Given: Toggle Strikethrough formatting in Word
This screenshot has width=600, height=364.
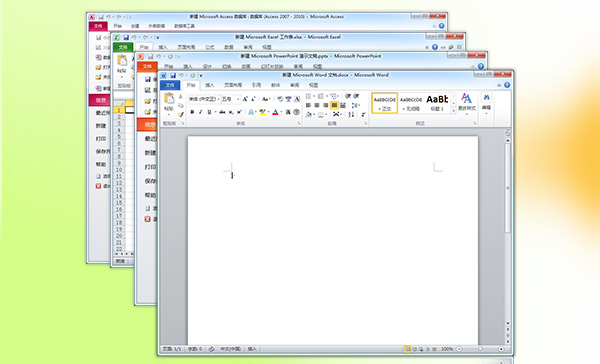Looking at the screenshot, I should point(222,112).
